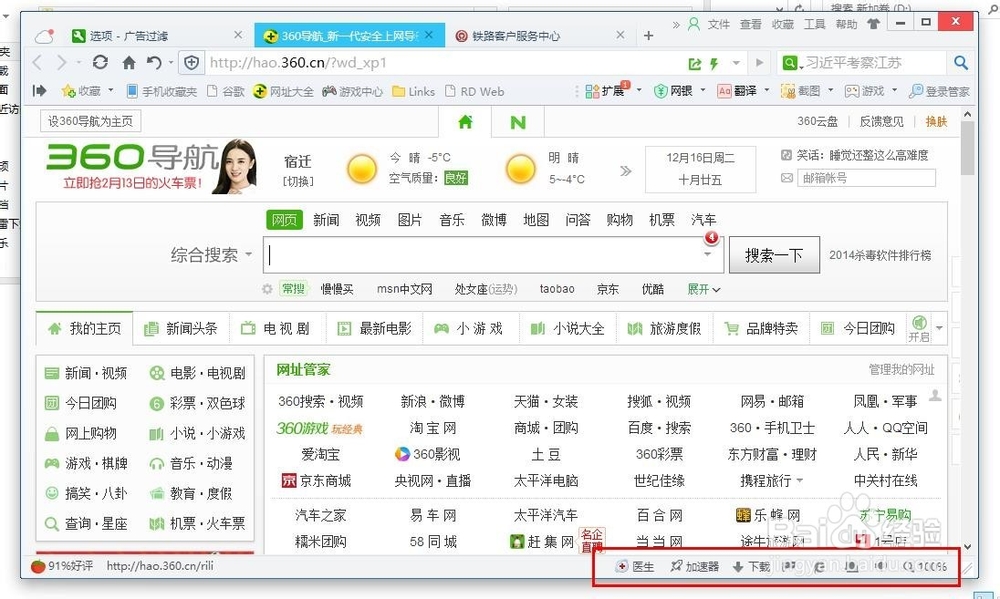Toggle the 开启 switch at tab row end
This screenshot has width=1000, height=599.
(919, 328)
